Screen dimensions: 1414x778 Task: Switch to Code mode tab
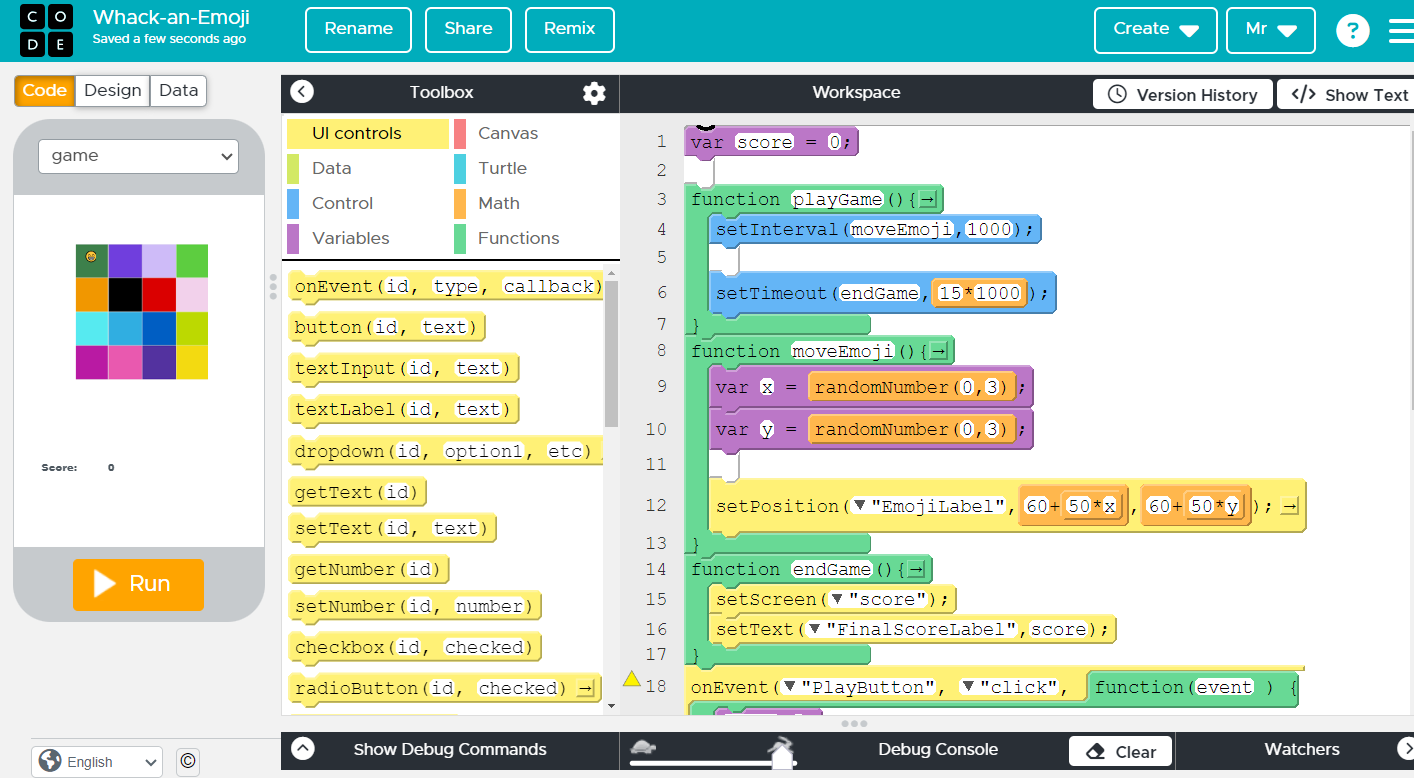pyautogui.click(x=45, y=90)
